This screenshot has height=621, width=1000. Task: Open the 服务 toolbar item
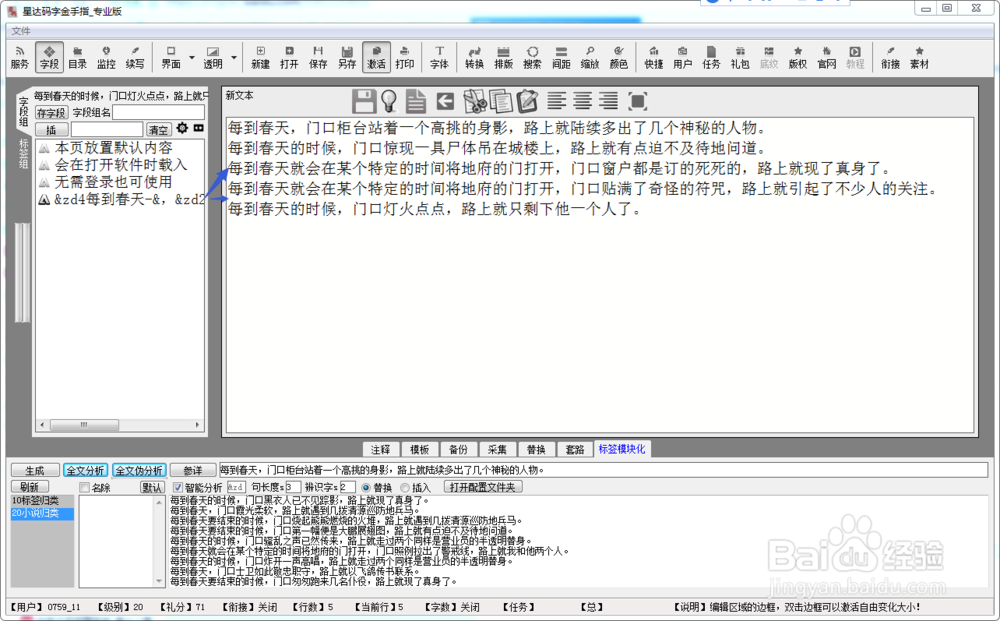pos(19,57)
